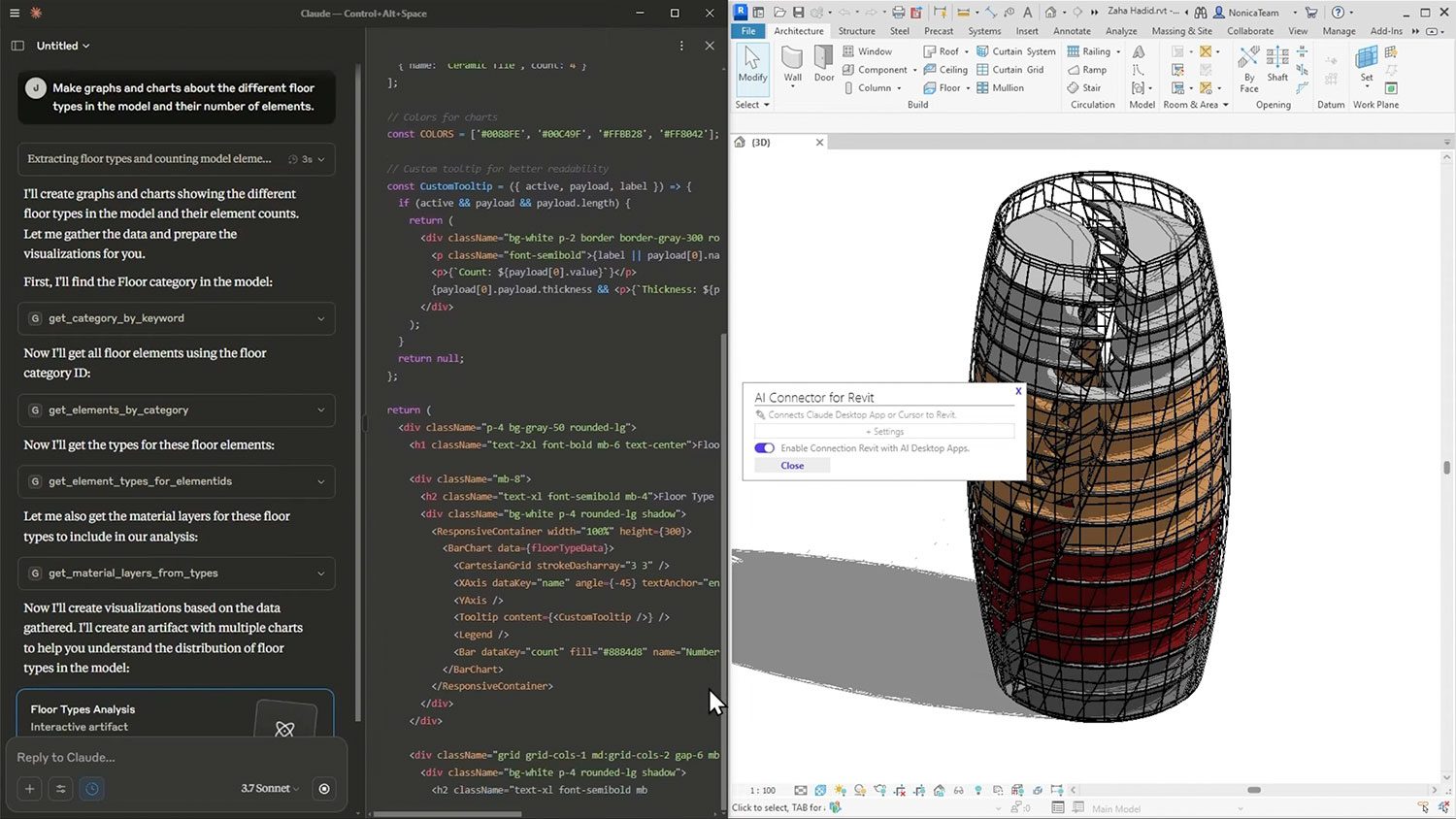This screenshot has width=1456, height=819.
Task: Select the Wall tool in the ribbon
Action: (x=792, y=63)
